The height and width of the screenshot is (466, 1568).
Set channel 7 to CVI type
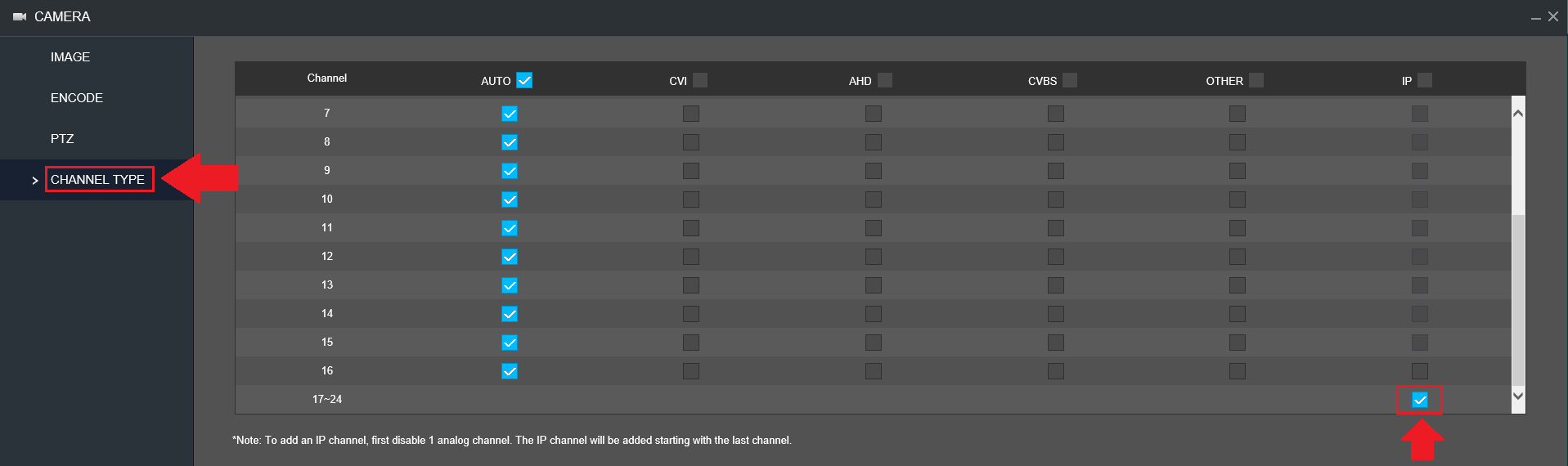691,114
